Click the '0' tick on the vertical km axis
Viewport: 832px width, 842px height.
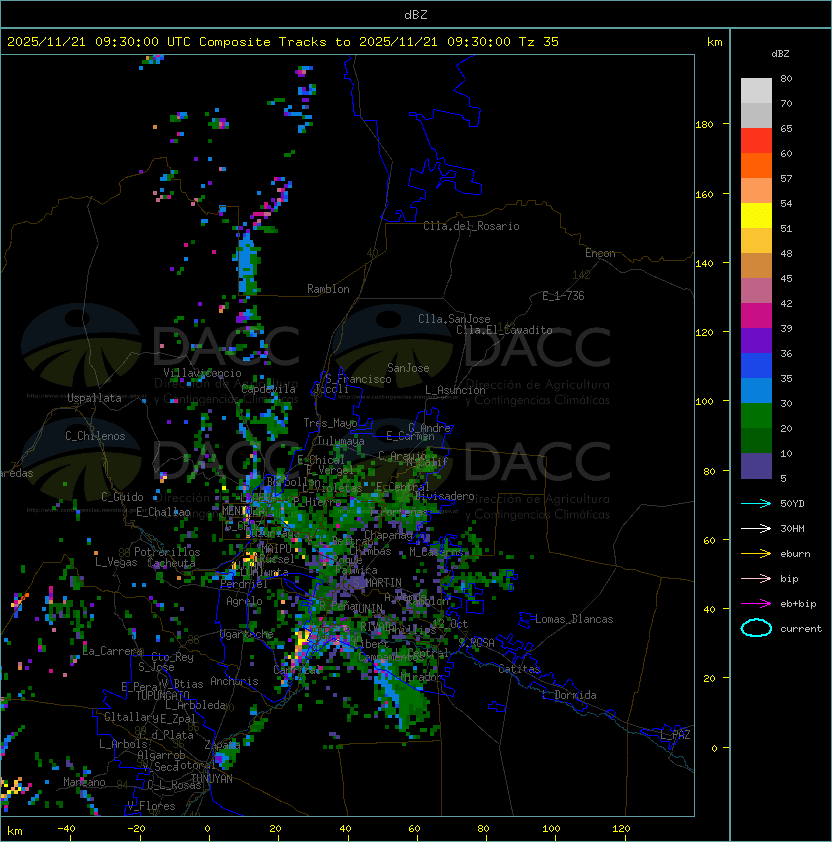coord(714,749)
